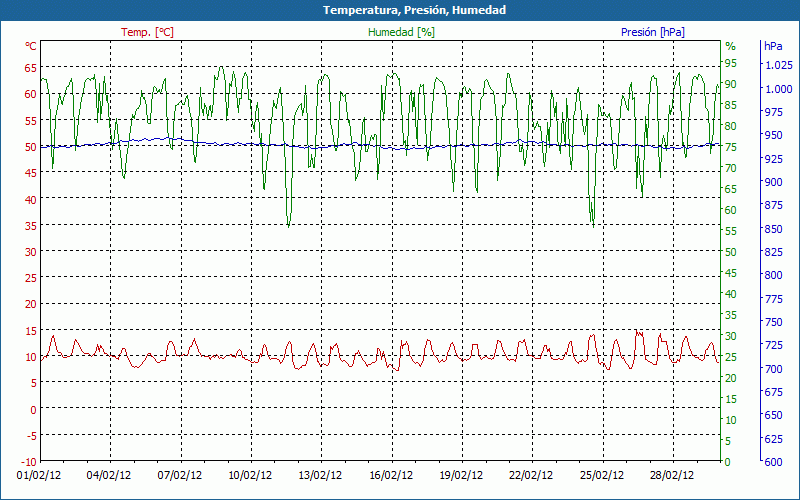Click the chart title "Temperatura, Presión, Humedad"
The height and width of the screenshot is (500, 800).
click(400, 10)
